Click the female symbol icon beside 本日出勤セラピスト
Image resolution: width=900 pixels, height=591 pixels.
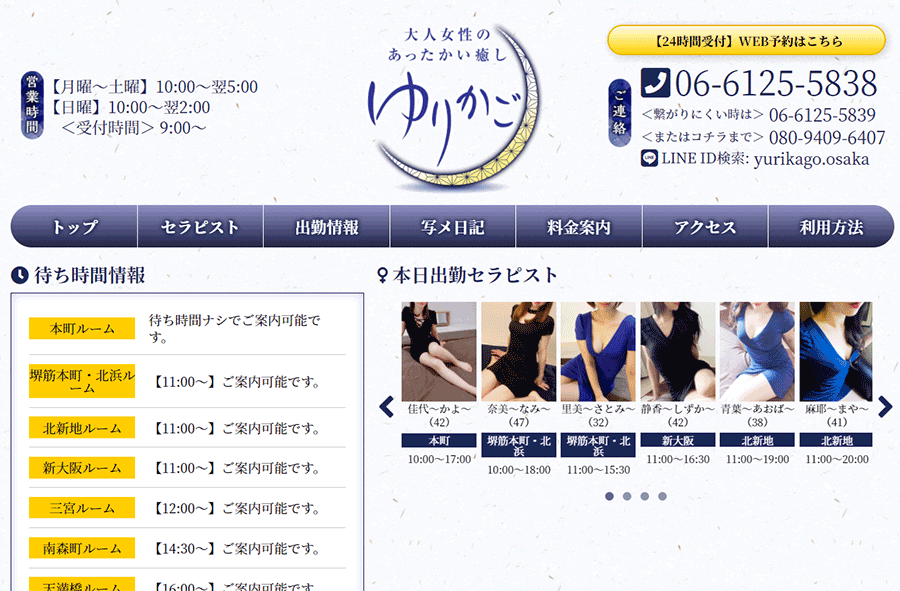point(382,275)
